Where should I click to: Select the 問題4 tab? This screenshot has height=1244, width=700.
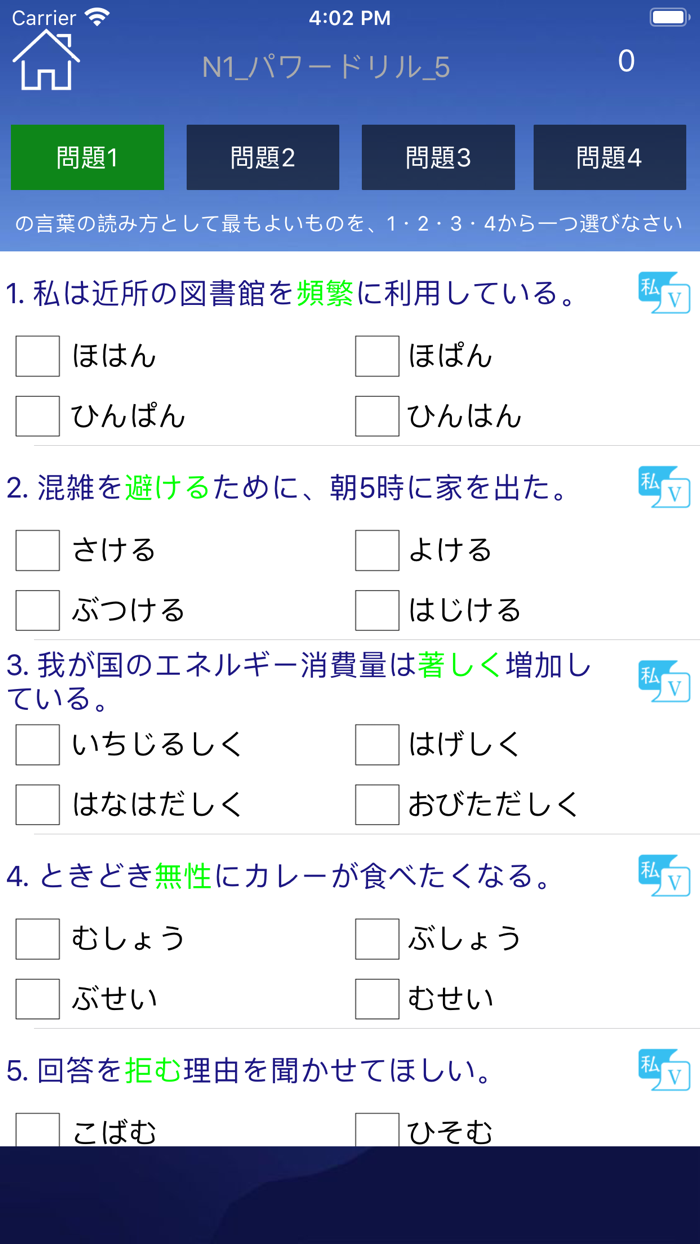pos(609,157)
